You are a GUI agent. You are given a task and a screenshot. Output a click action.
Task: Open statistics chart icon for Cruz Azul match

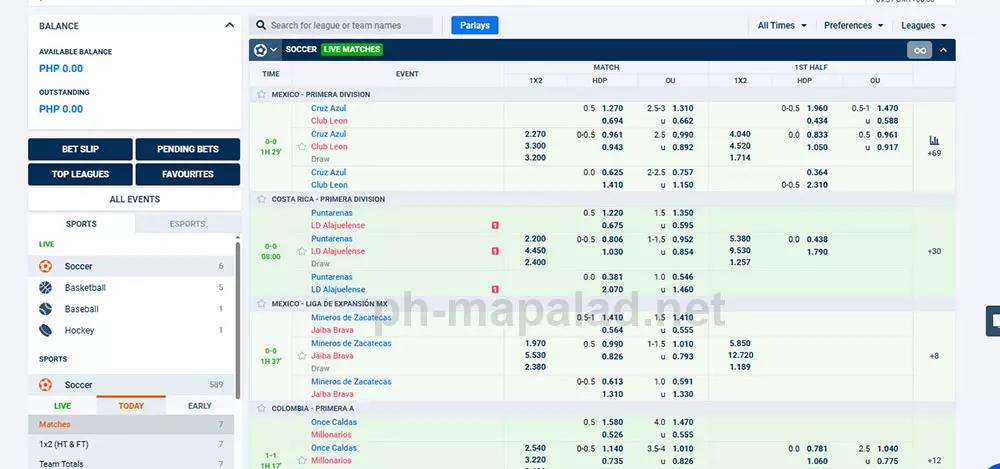click(934, 140)
